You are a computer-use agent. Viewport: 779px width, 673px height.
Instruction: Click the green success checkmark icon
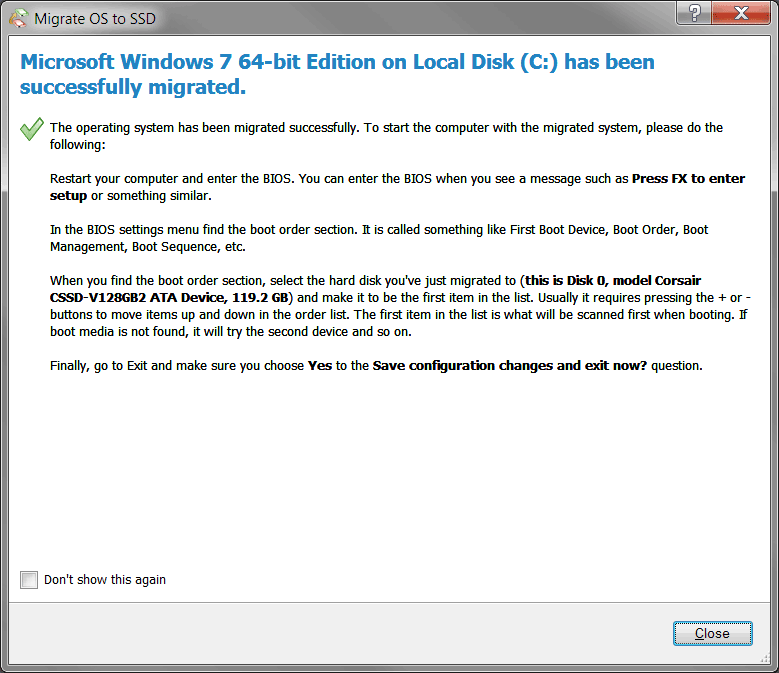[x=32, y=129]
